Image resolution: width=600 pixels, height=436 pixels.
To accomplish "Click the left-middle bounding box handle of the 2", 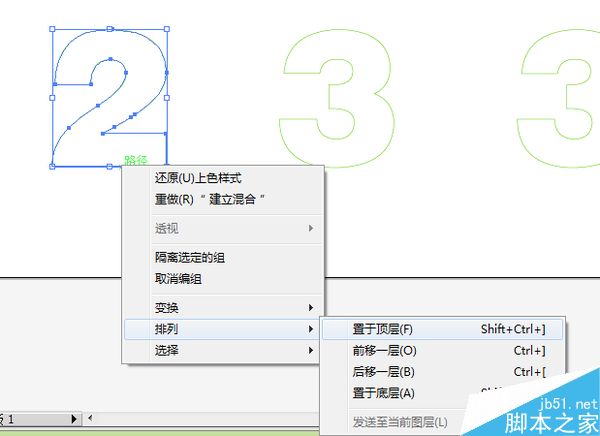I will 52,98.
